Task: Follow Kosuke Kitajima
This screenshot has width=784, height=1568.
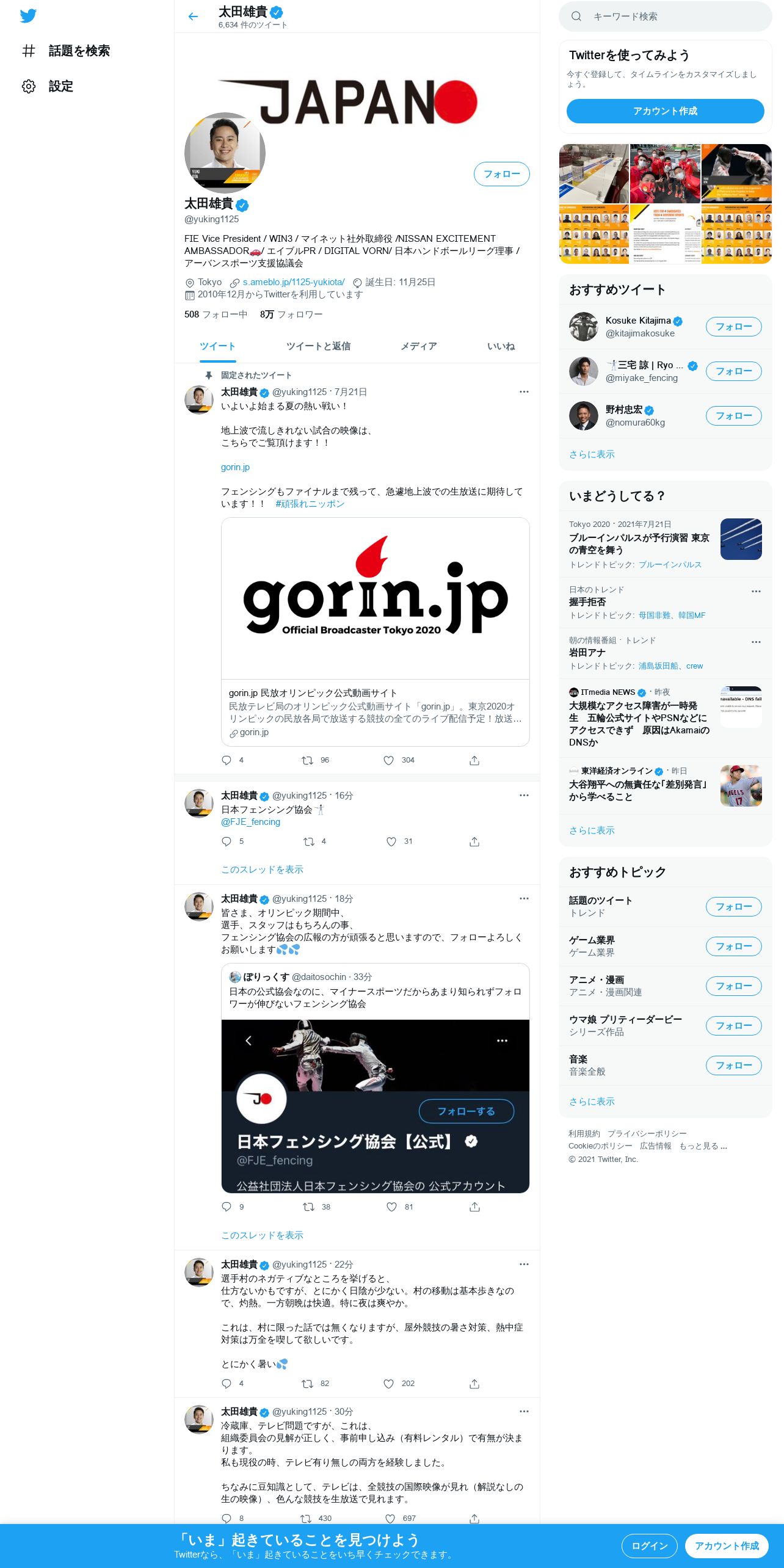Action: (x=733, y=327)
